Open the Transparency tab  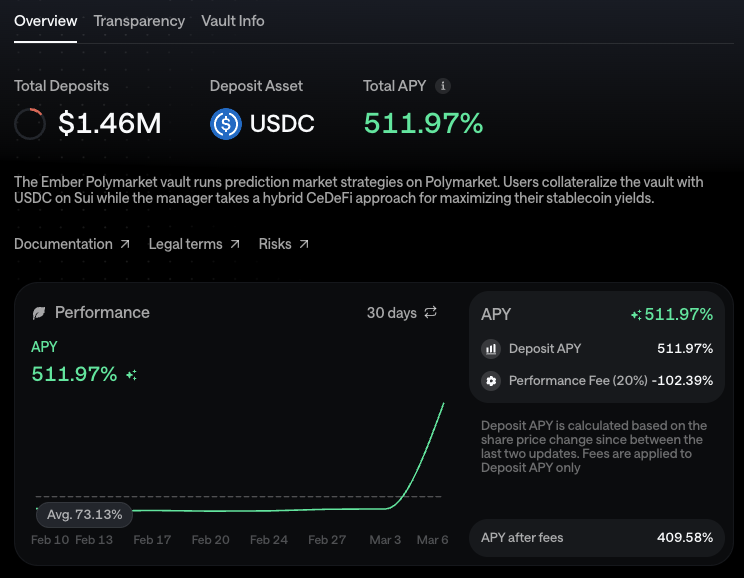[x=139, y=21]
